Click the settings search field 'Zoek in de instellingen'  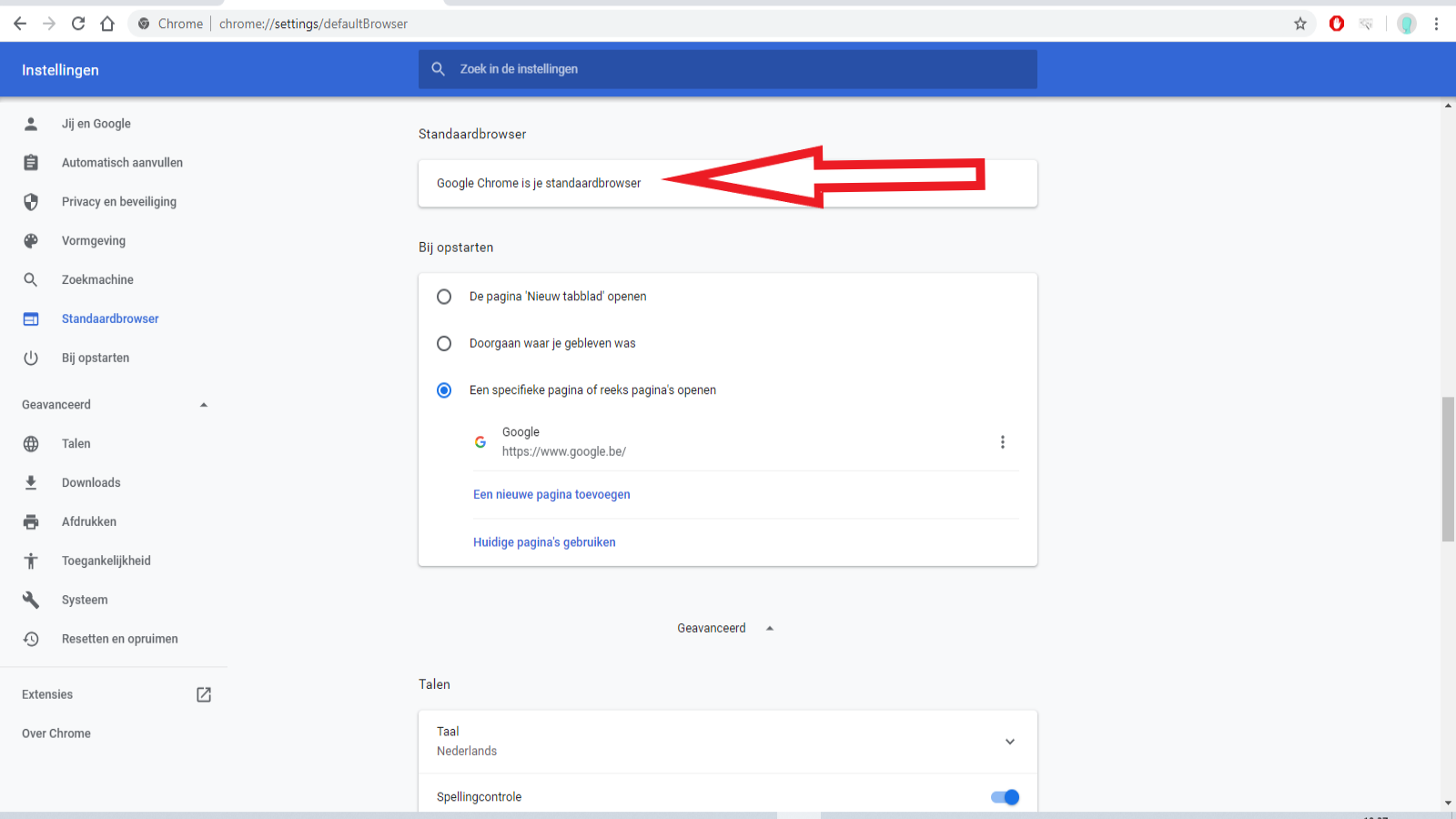728,69
